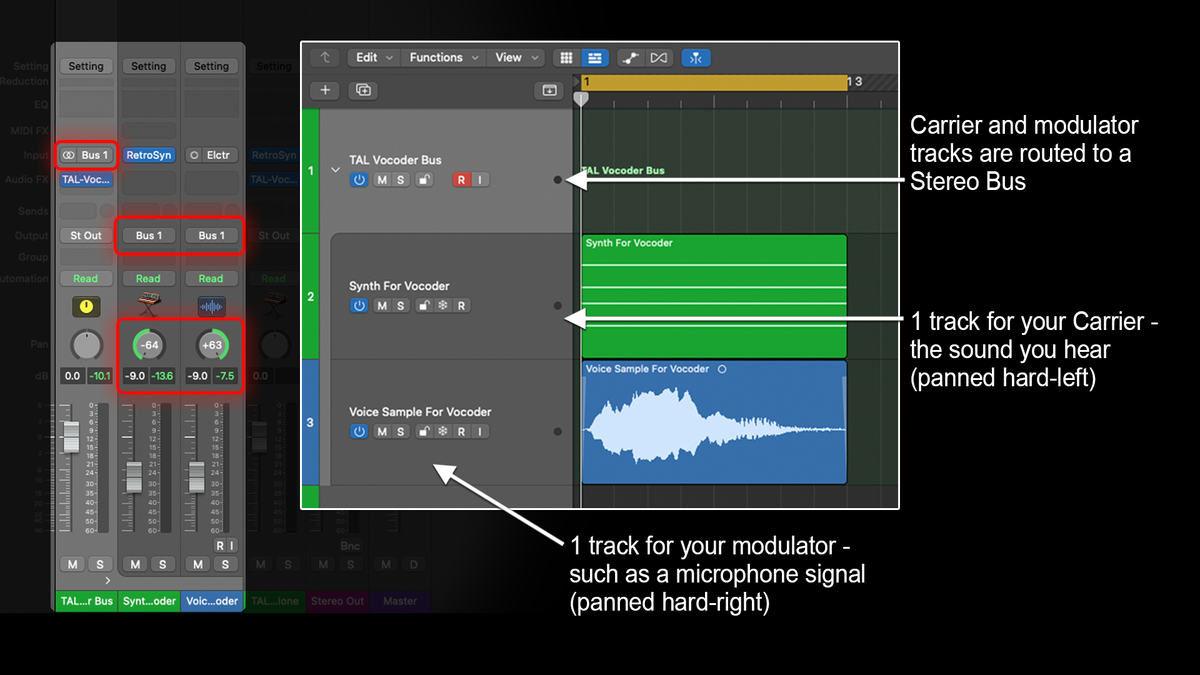Click the blue snap icon in the toolbar
The width and height of the screenshot is (1200, 675).
[x=695, y=57]
